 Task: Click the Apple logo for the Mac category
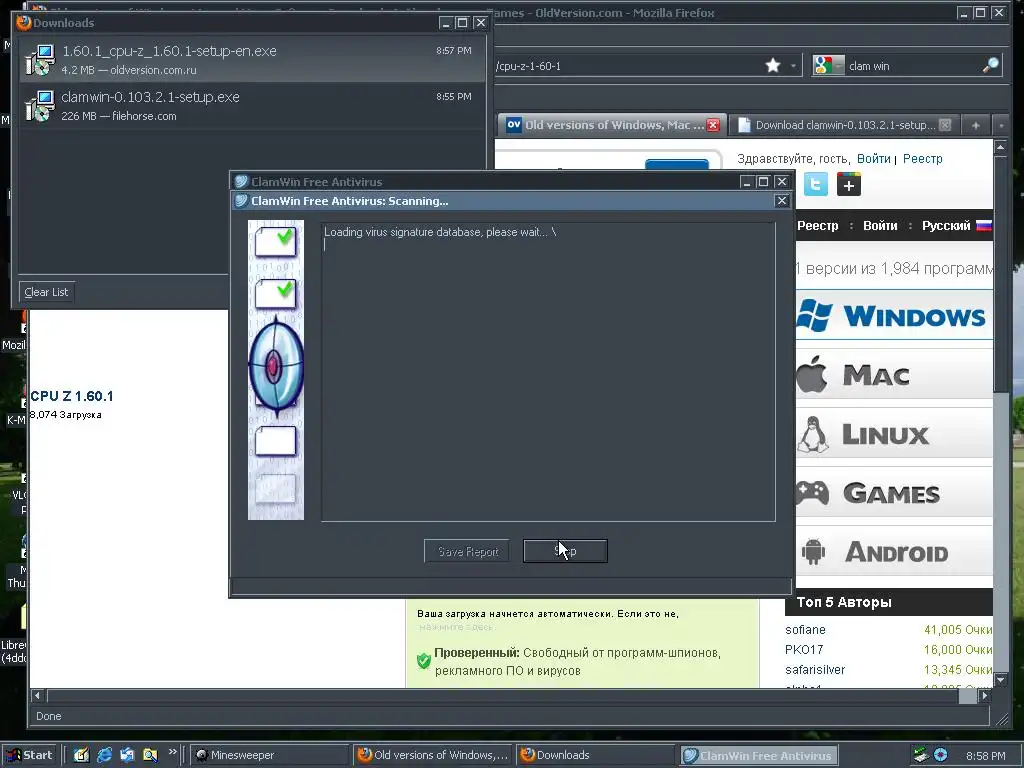click(812, 375)
